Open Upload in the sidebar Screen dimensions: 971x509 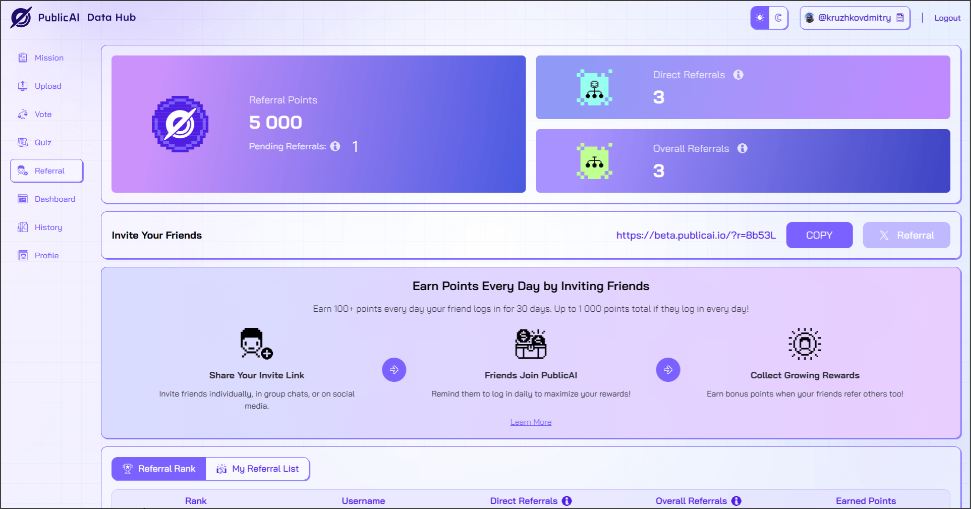(x=46, y=86)
